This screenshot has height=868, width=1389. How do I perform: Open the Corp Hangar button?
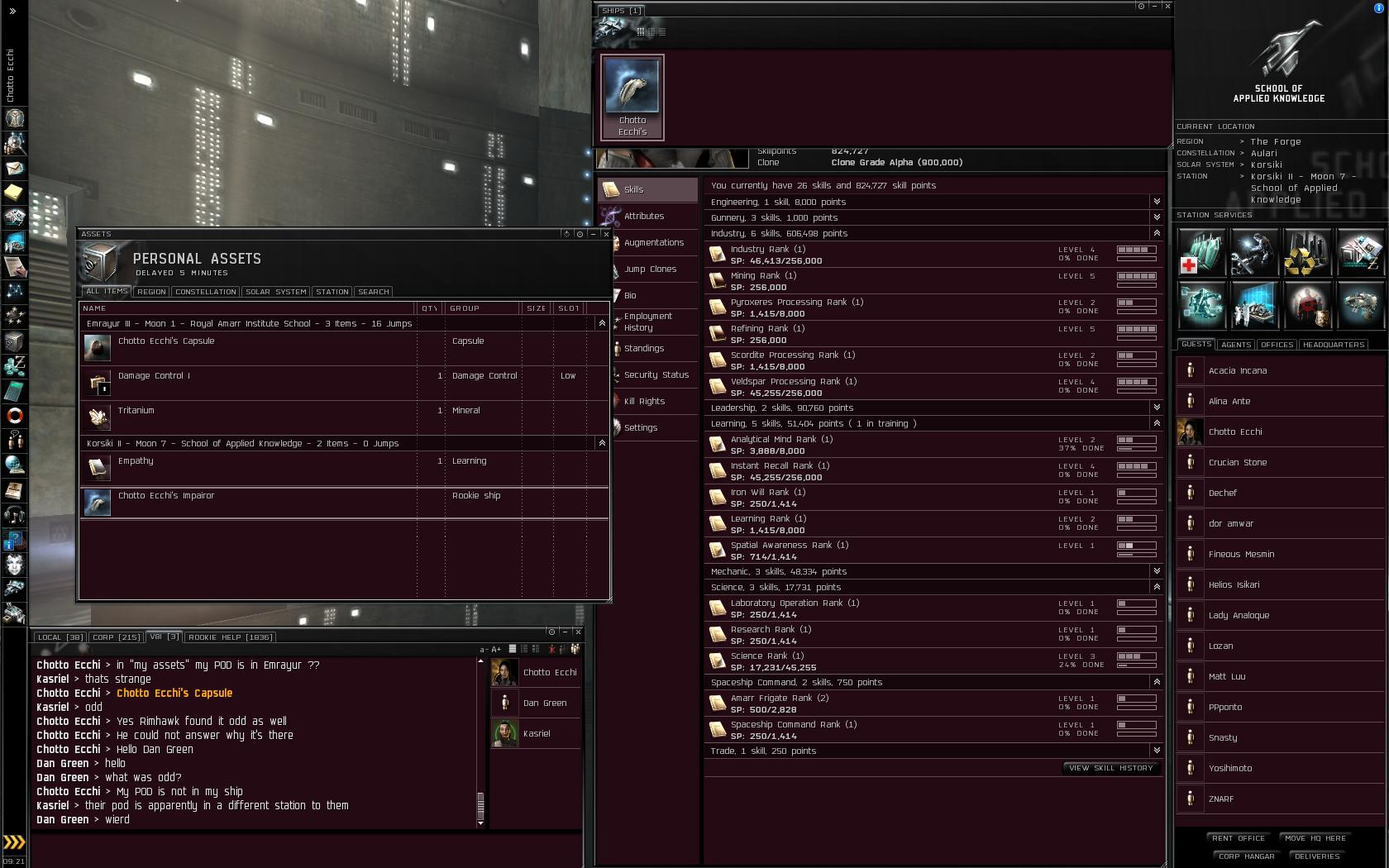click(1247, 856)
